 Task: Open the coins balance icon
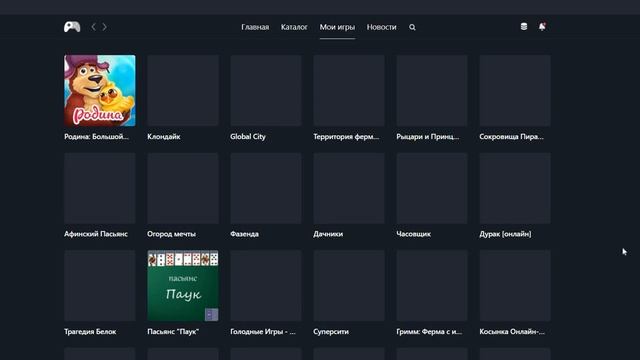(x=524, y=27)
